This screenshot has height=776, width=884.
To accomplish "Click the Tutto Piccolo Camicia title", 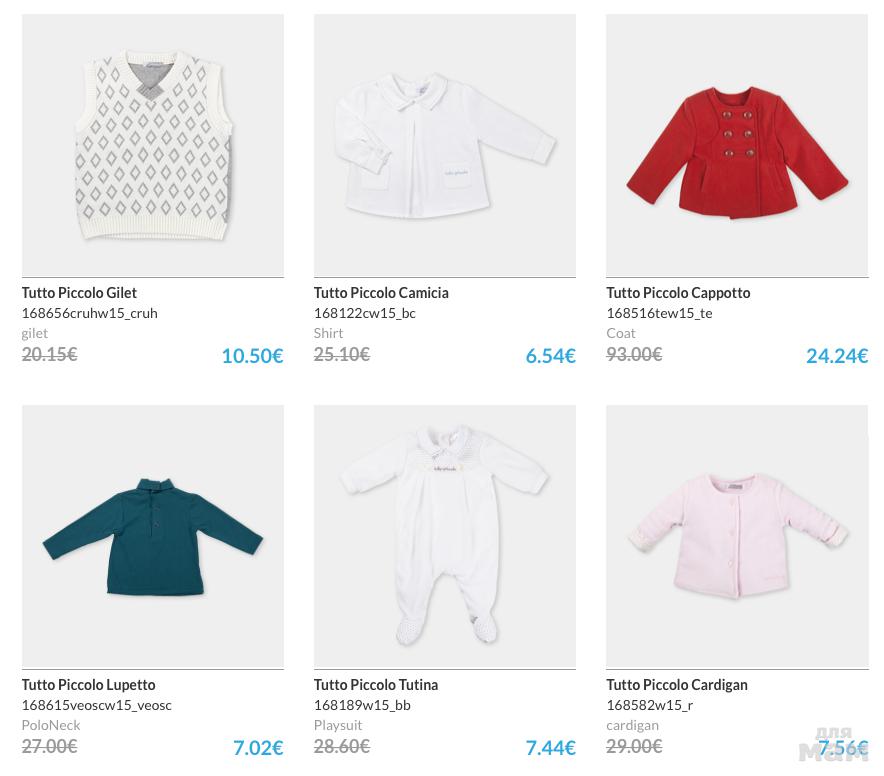I will coord(381,293).
